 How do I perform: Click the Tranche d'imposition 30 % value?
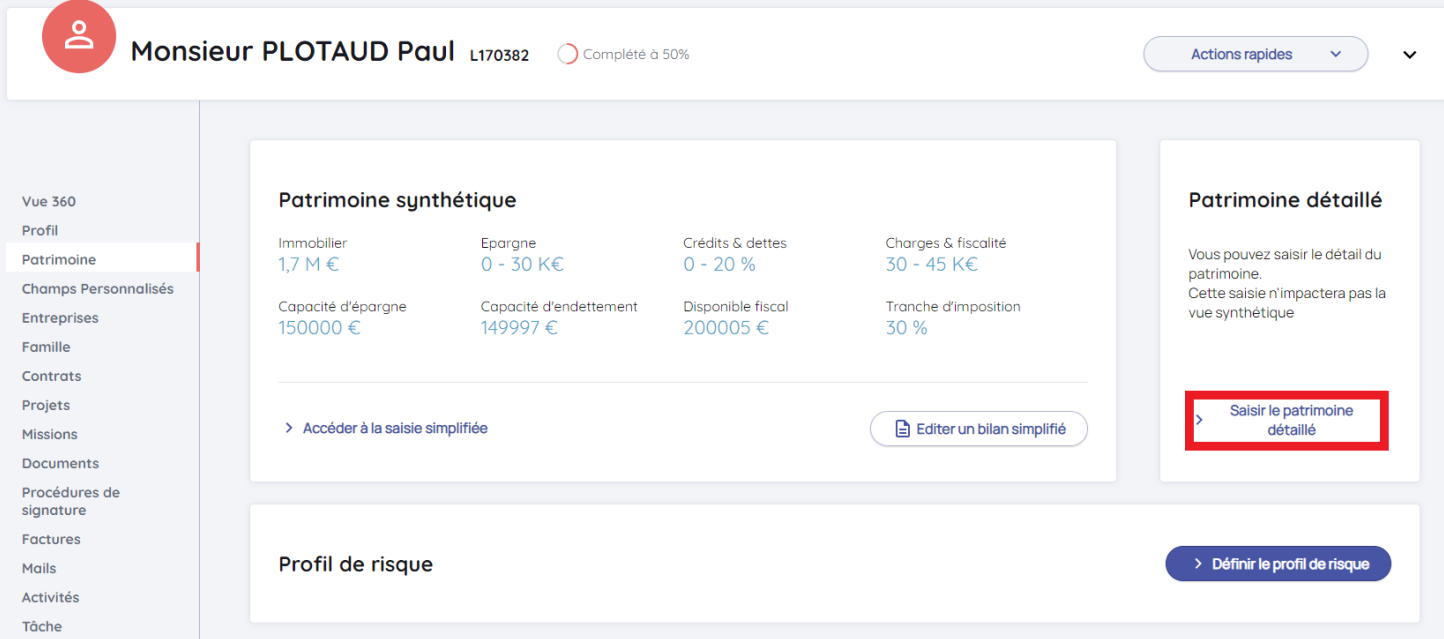pos(906,327)
